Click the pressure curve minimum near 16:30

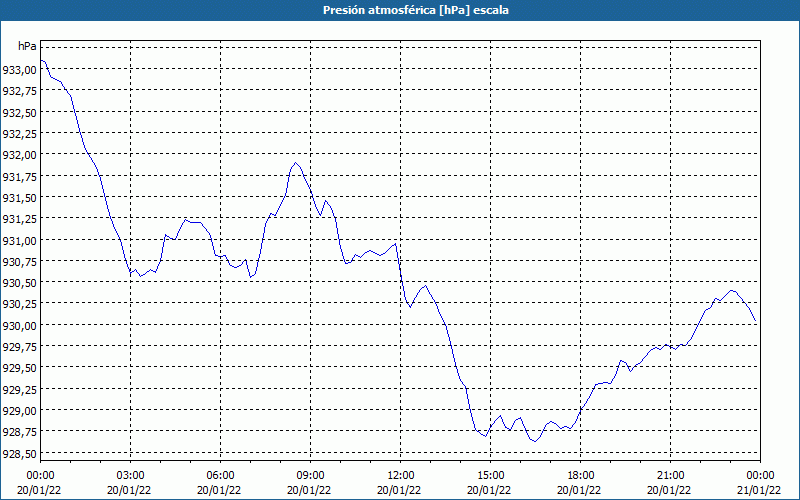535,441
